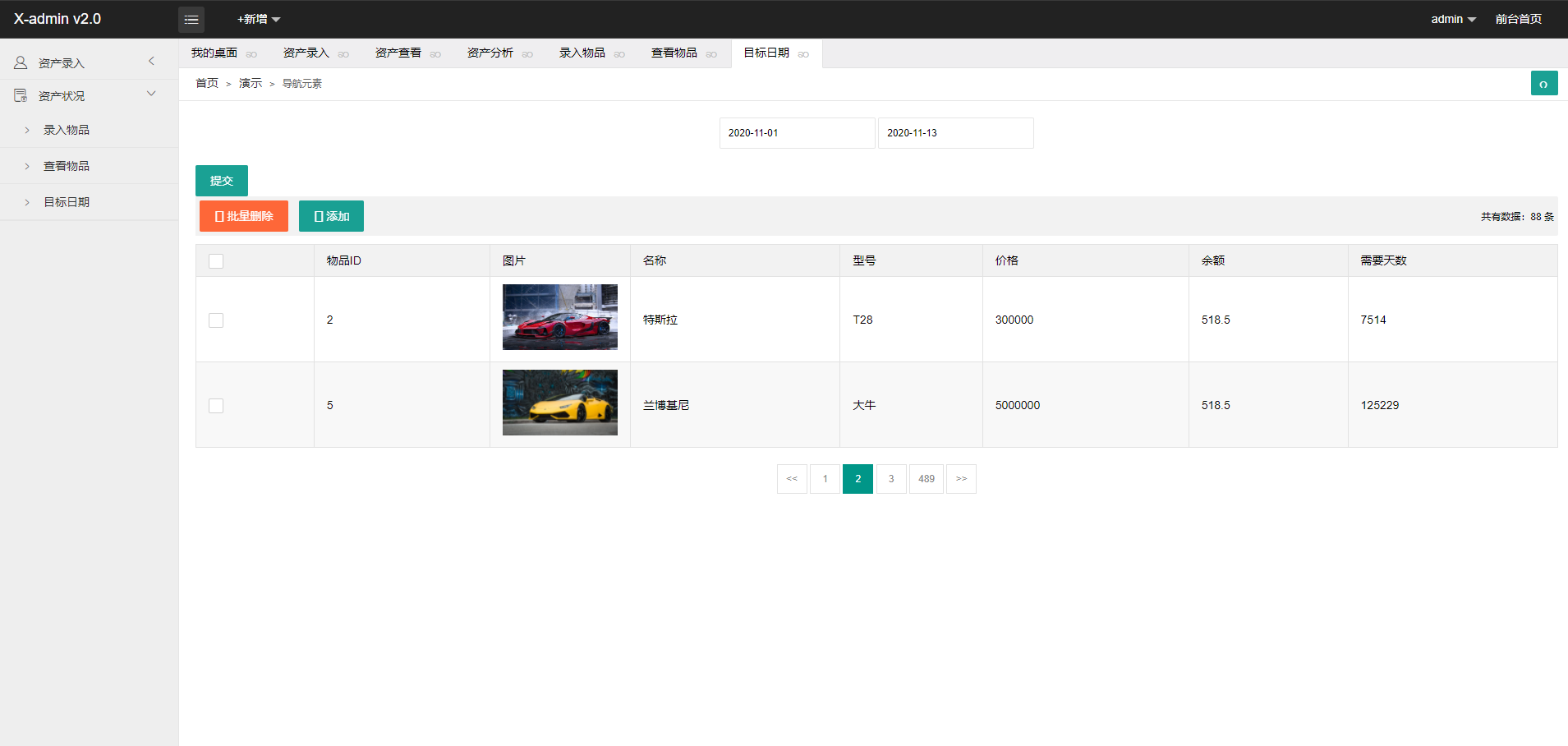Switch to the 录入物品 tab
The image size is (1568, 746).
click(x=582, y=53)
